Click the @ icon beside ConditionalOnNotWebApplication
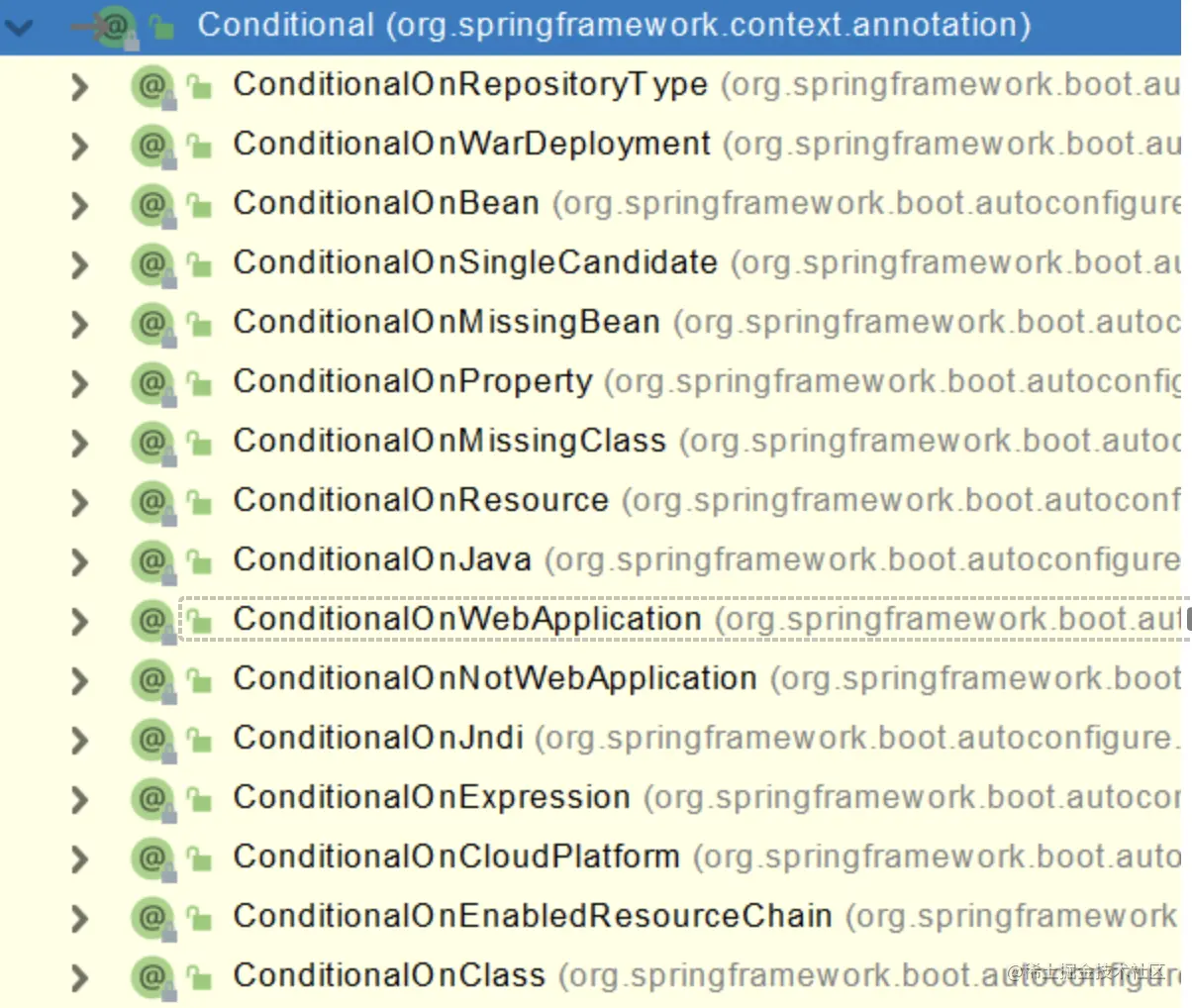 [153, 681]
